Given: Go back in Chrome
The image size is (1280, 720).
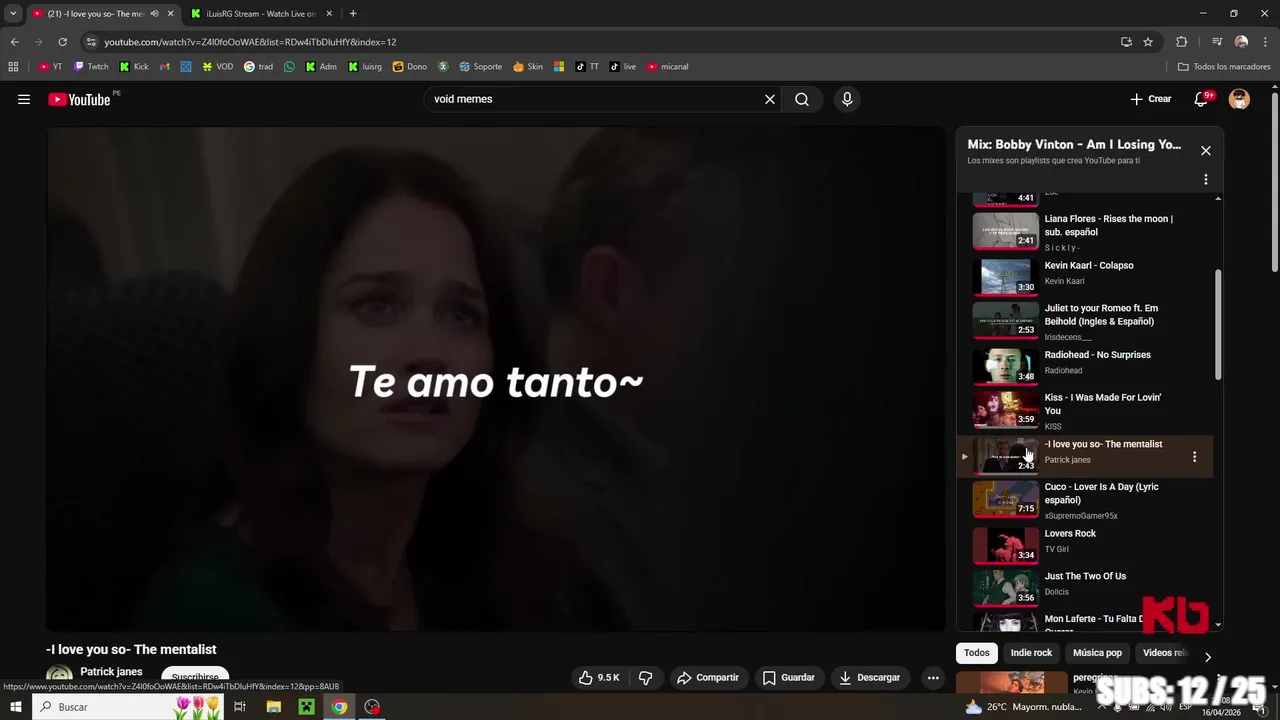Looking at the screenshot, I should pos(14,42).
